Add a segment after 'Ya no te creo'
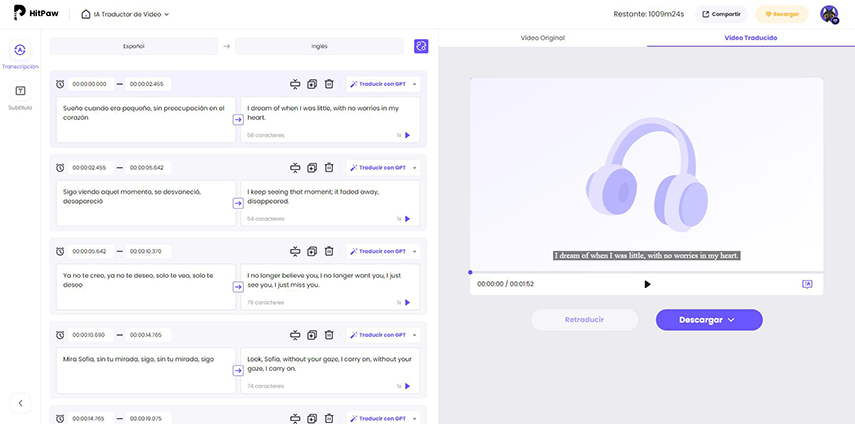 (x=312, y=251)
